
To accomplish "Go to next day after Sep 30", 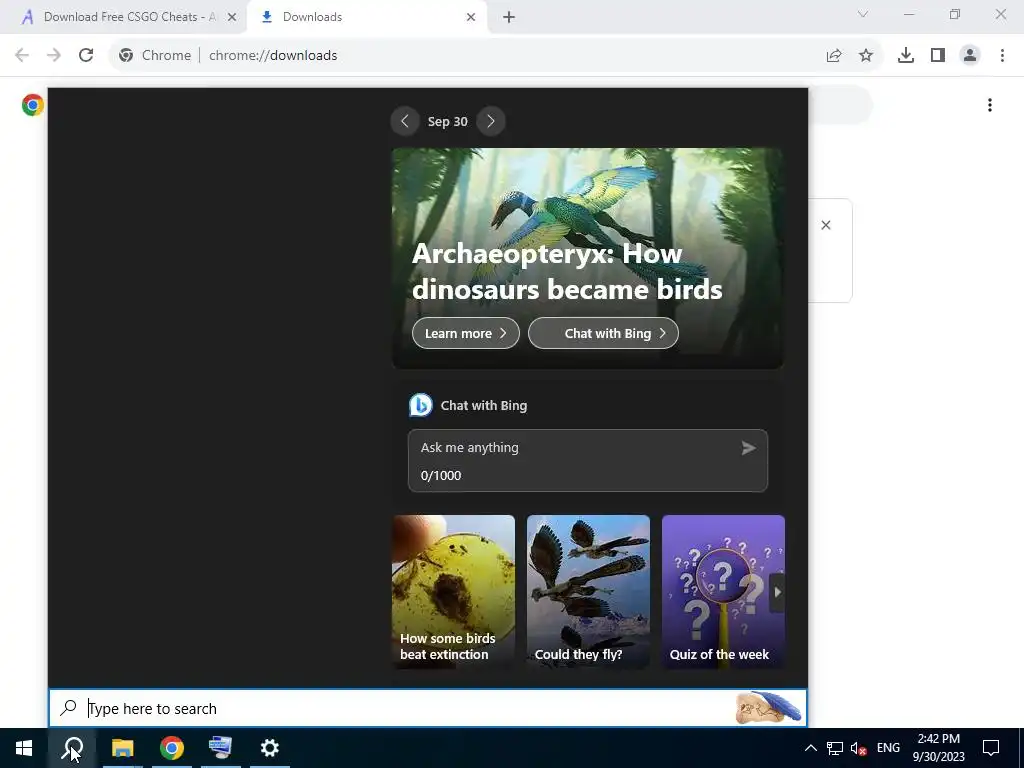I will click(490, 121).
